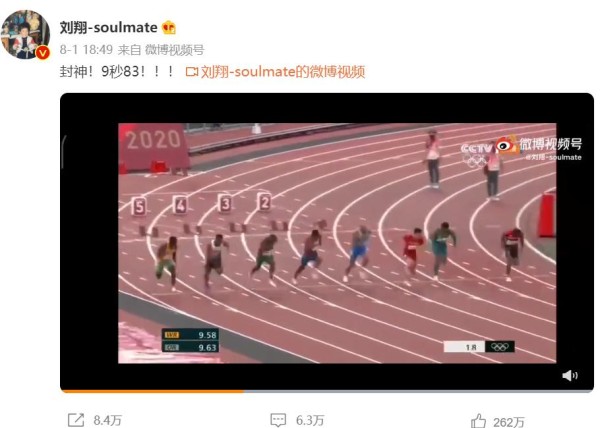
Task: Click the comment bubble icon
Action: [278, 420]
